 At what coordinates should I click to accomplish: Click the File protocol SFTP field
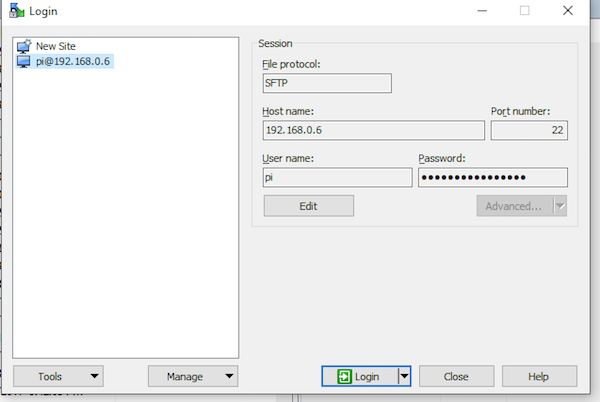tap(327, 83)
